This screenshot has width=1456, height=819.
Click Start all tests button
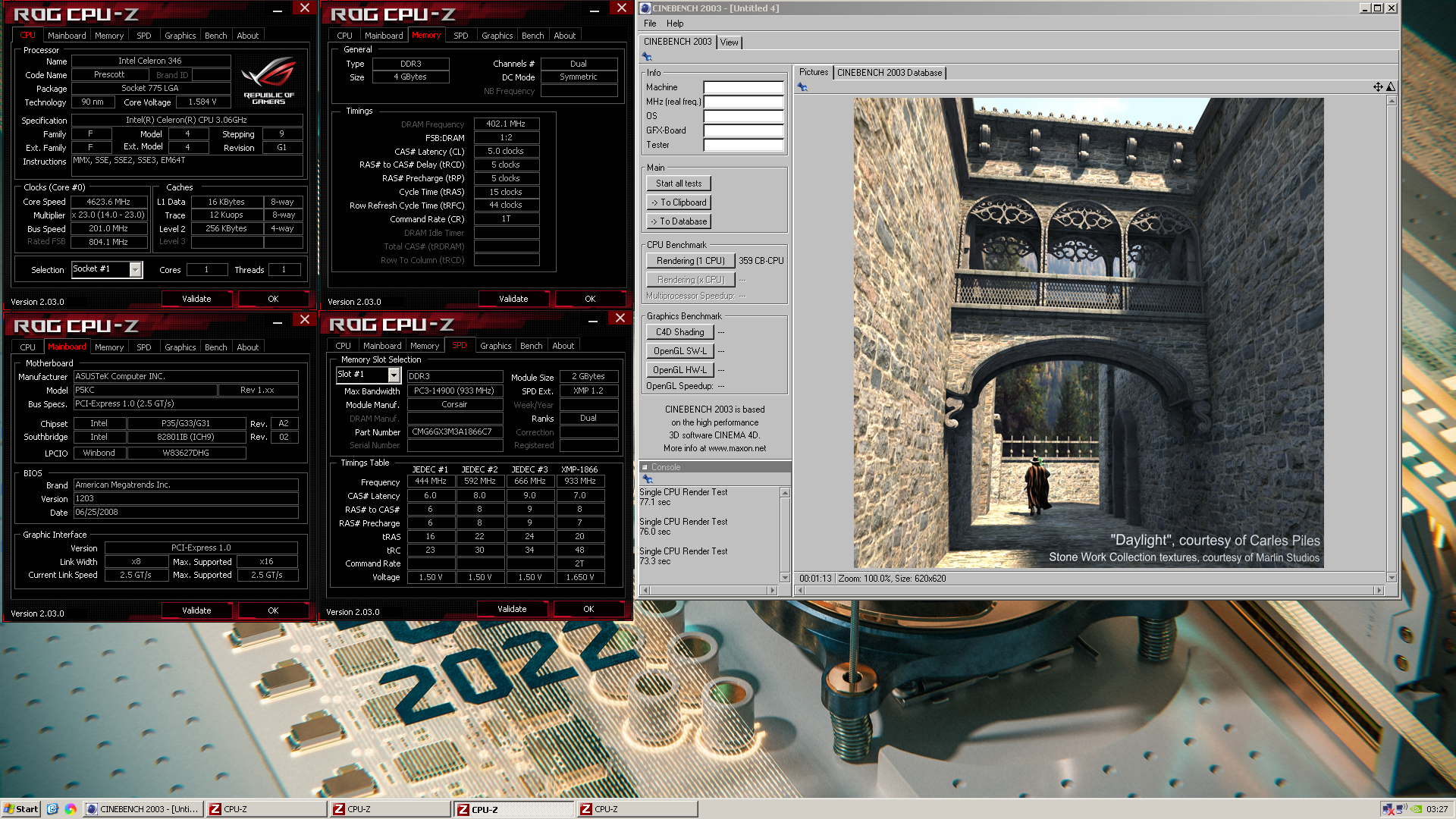pos(679,184)
